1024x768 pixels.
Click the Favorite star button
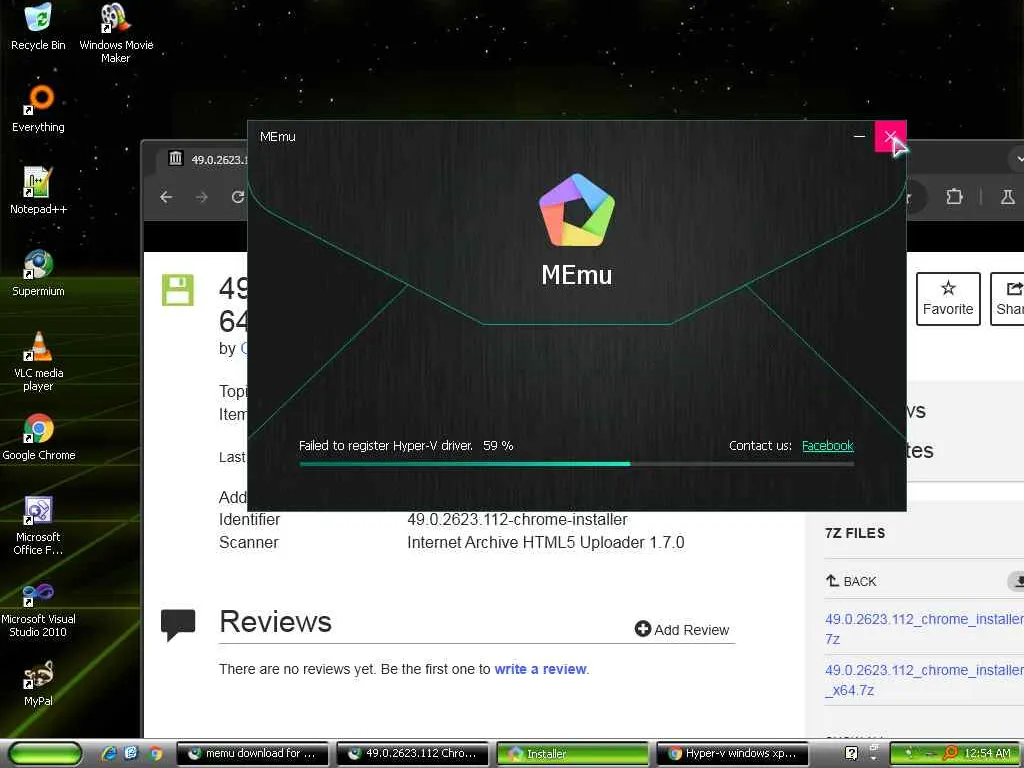948,298
